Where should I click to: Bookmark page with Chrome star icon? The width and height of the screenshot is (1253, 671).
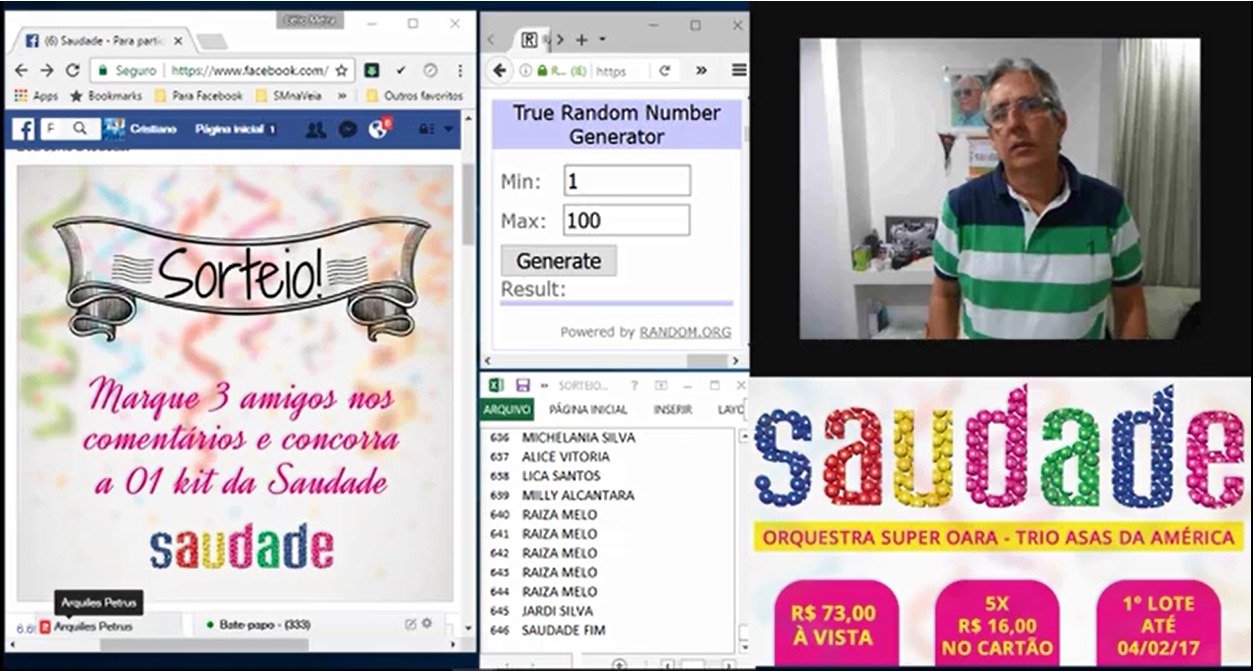click(342, 70)
